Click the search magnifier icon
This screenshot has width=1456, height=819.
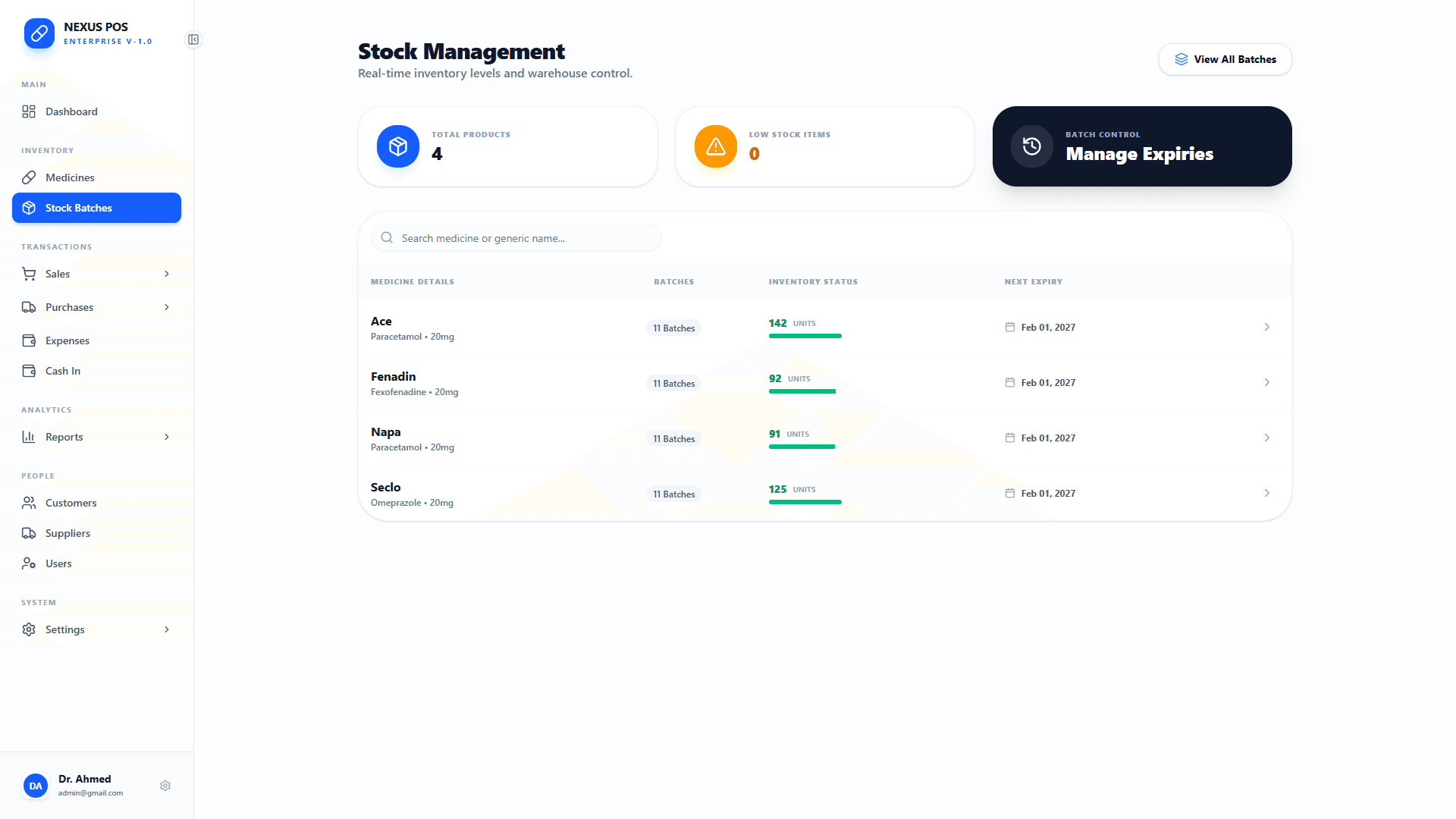[387, 237]
